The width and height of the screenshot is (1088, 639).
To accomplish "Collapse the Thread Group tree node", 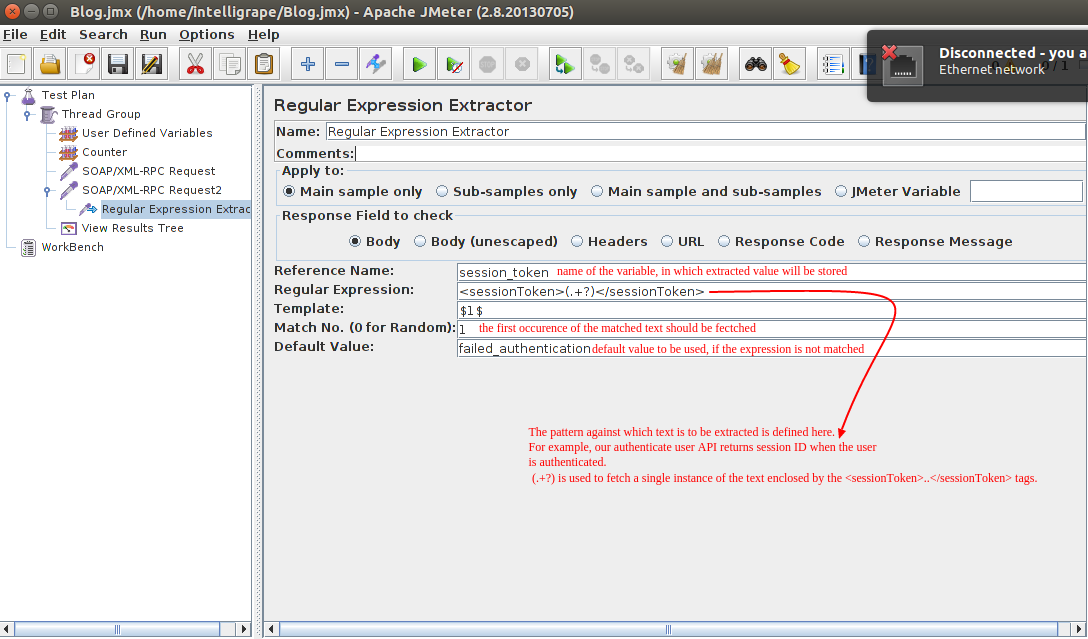I will click(x=28, y=115).
